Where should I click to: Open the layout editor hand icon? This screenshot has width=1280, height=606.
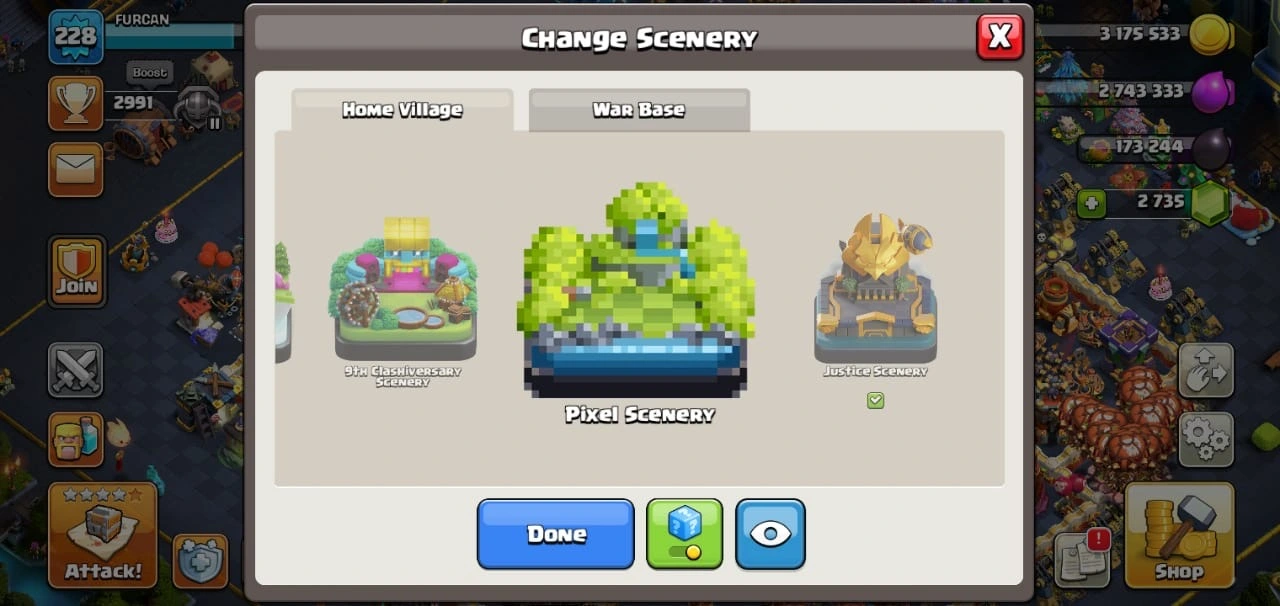pyautogui.click(x=1206, y=371)
